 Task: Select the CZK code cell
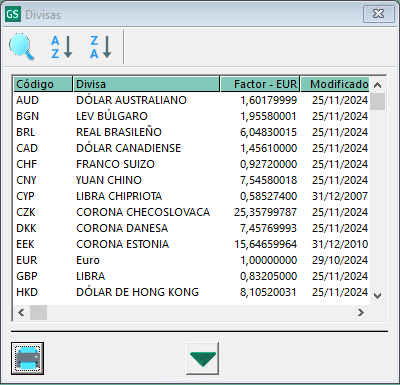(x=26, y=212)
